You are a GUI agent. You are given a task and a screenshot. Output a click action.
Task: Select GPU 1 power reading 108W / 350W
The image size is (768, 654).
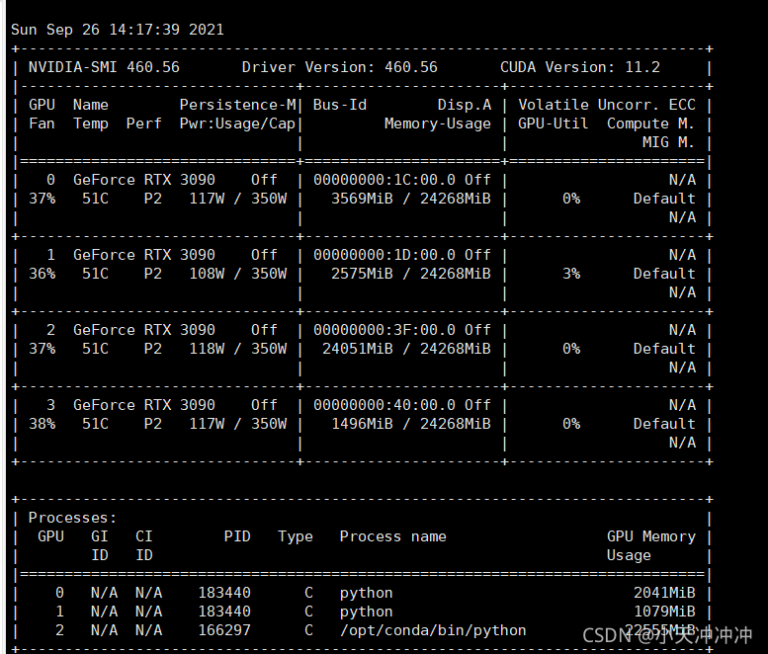(237, 273)
